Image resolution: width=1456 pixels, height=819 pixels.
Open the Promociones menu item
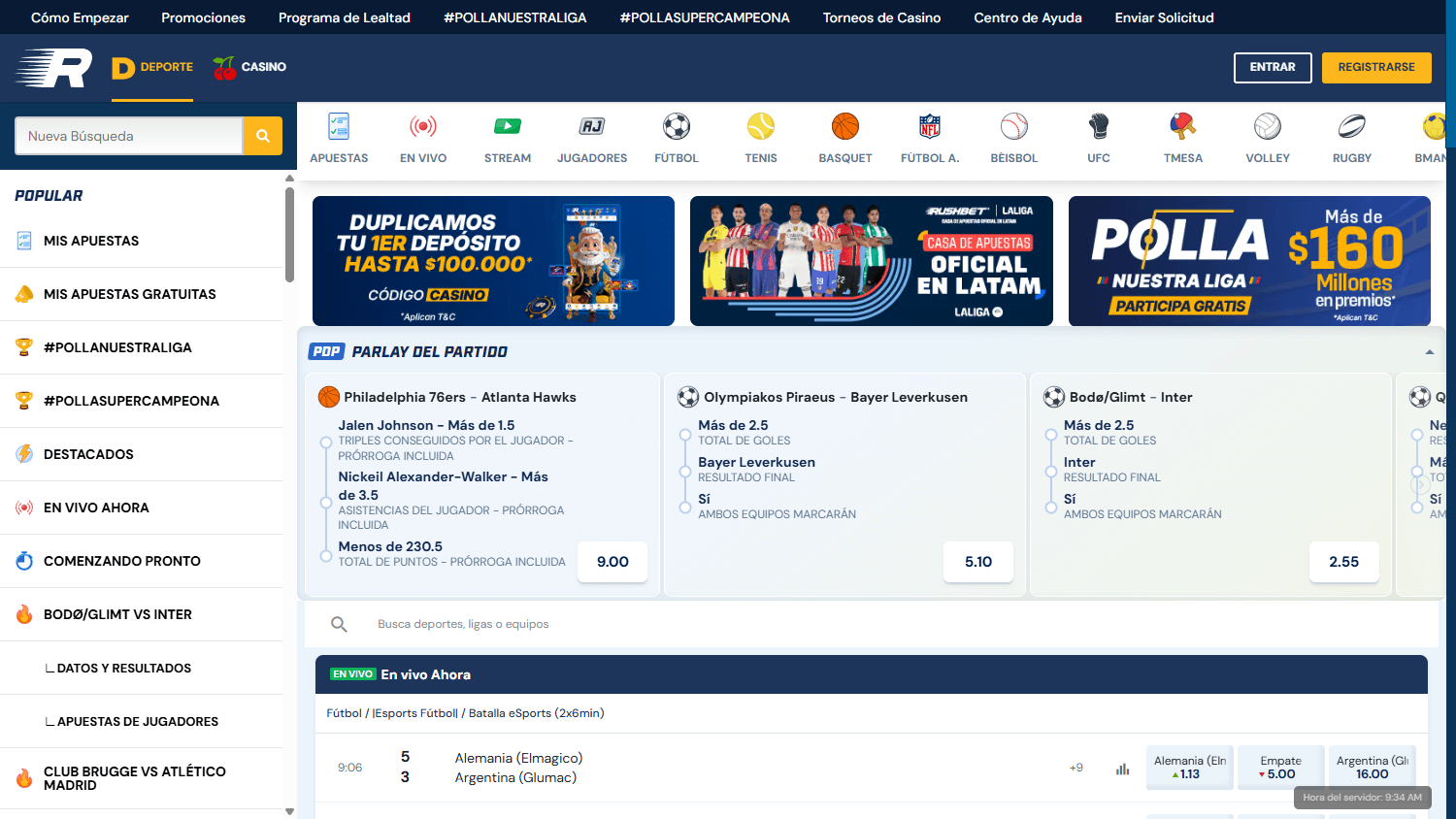pyautogui.click(x=203, y=16)
